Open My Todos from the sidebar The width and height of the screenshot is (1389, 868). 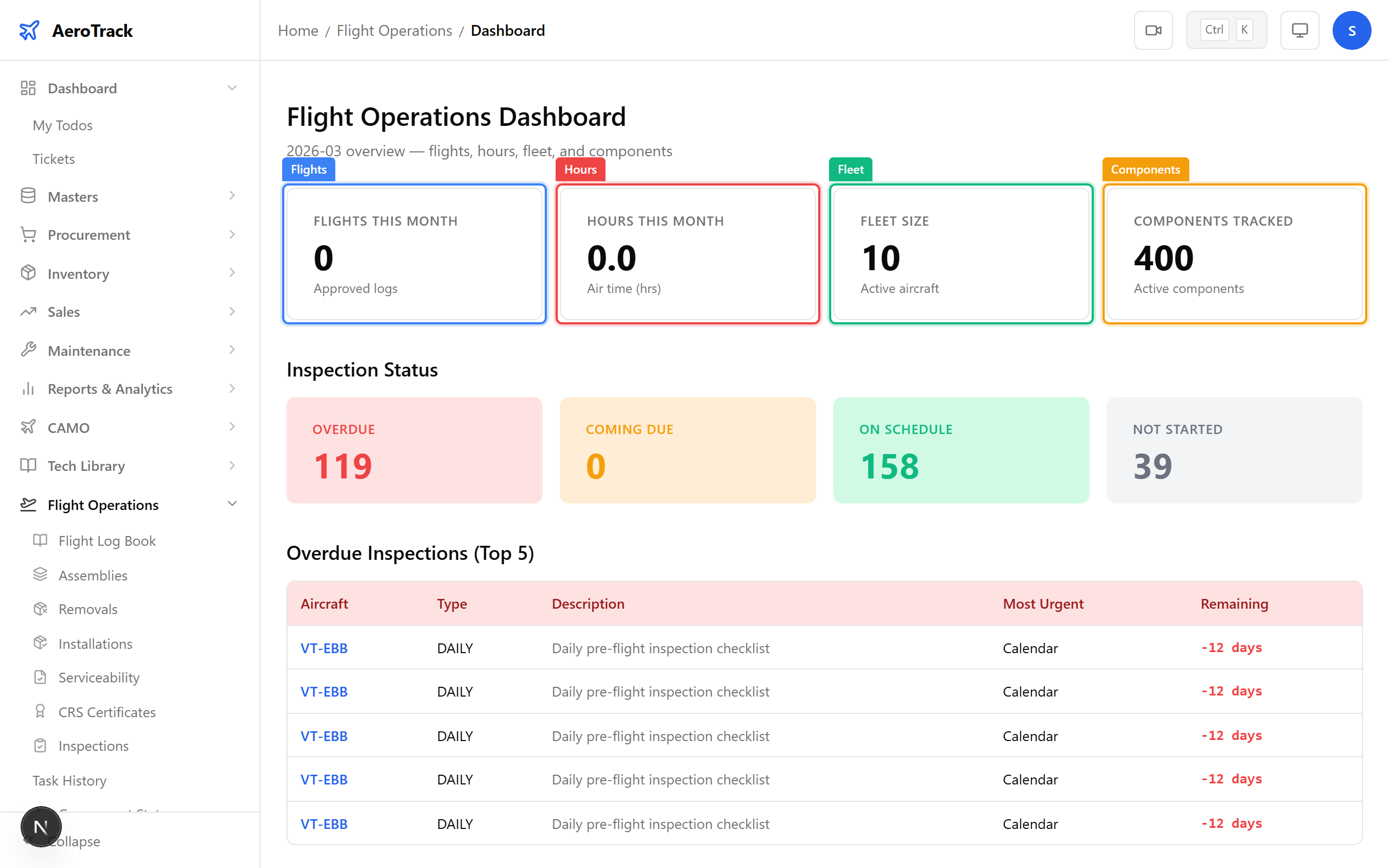[x=62, y=125]
